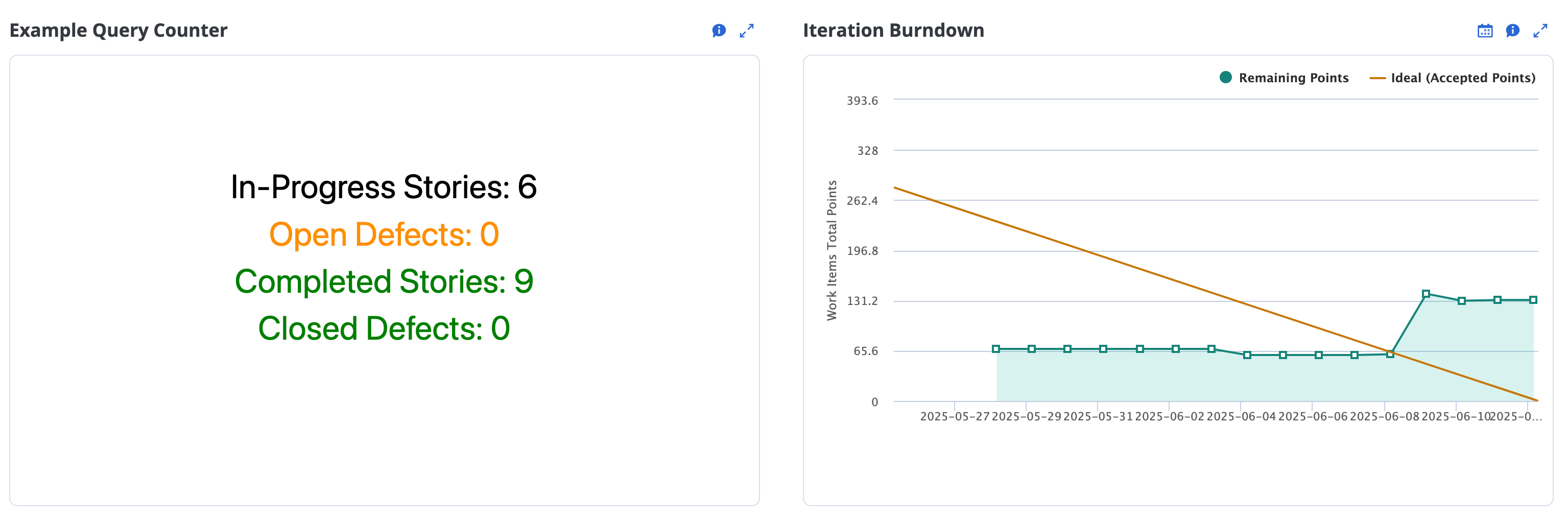1568x520 pixels.
Task: Expand Iteration Burndown to fullscreen
Action: point(1541,31)
